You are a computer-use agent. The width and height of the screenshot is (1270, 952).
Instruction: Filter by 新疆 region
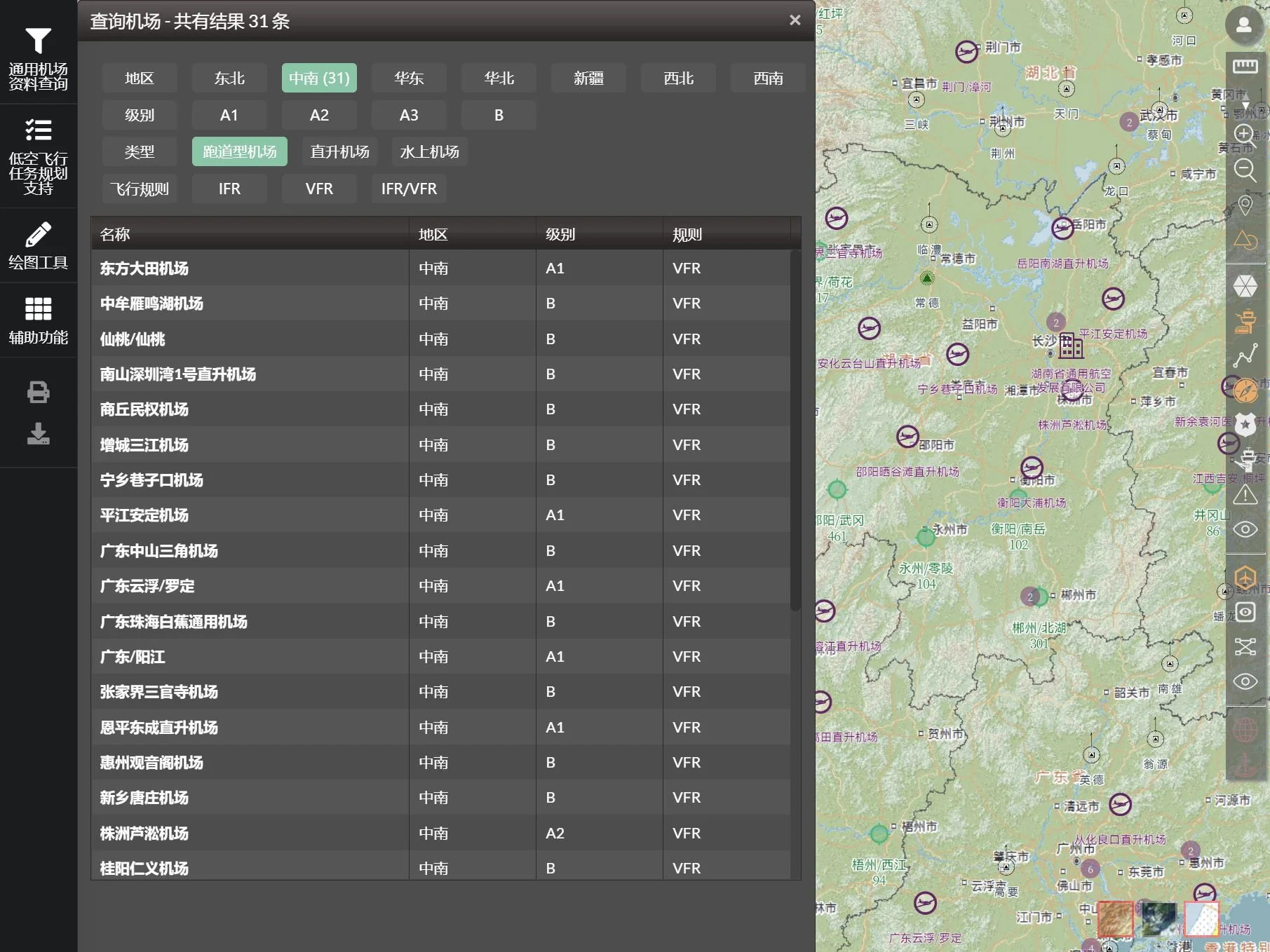[588, 78]
